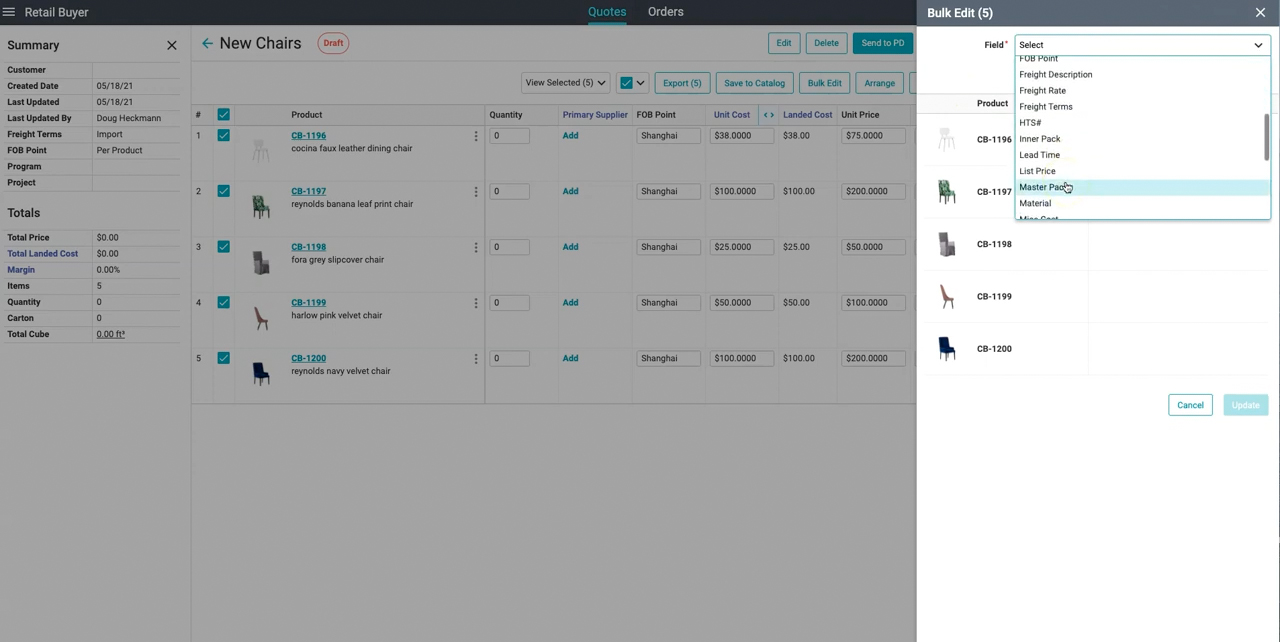1280x642 pixels.
Task: Toggle the select-all checkbox in table header
Action: [224, 115]
